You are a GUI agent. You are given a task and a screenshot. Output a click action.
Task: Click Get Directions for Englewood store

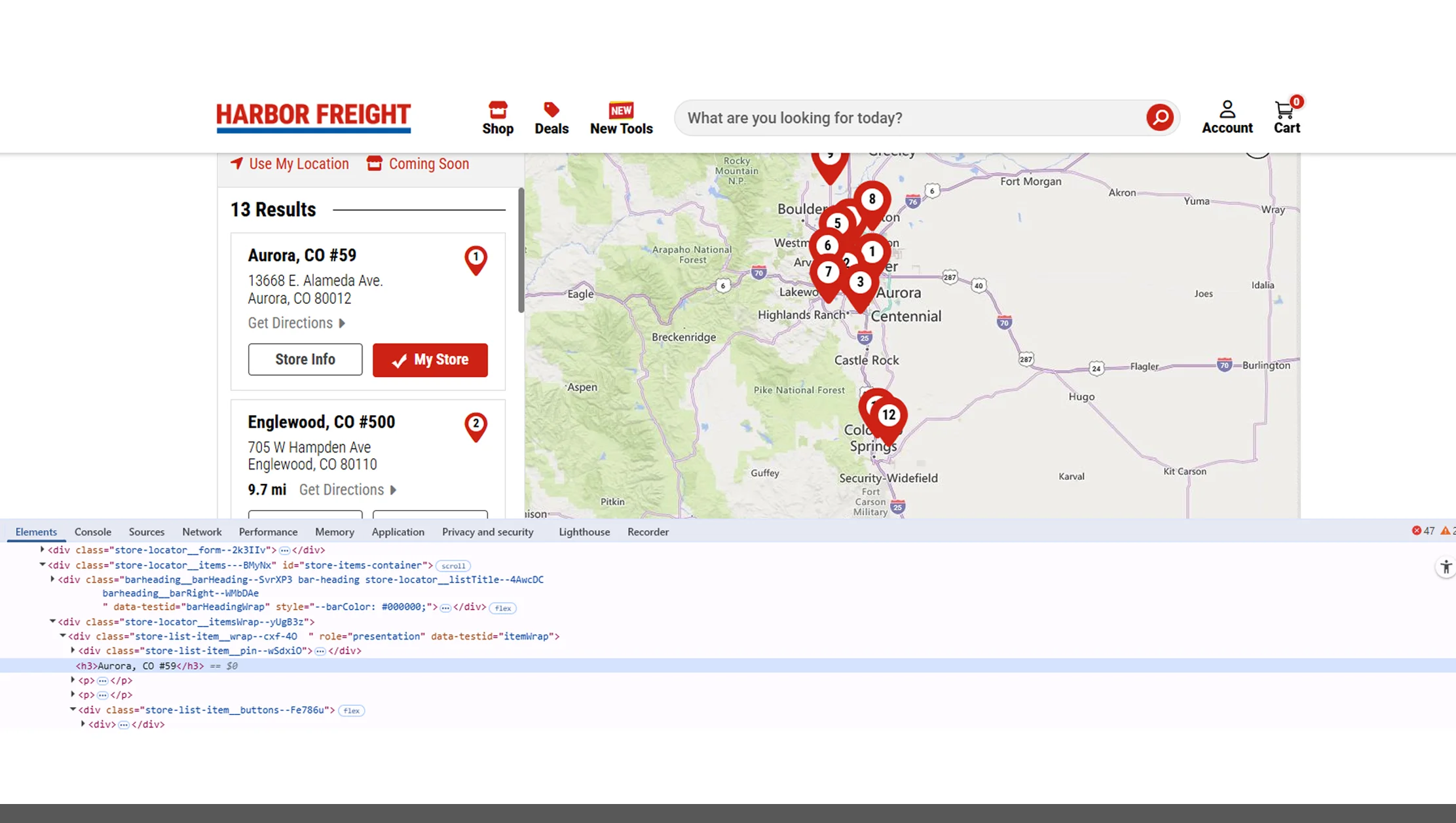348,490
